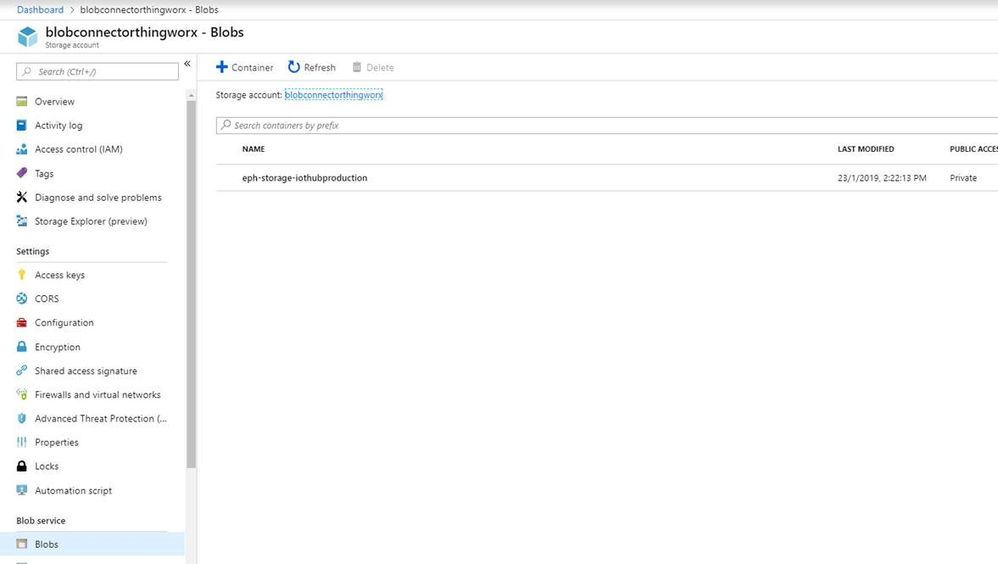This screenshot has height=564, width=998.
Task: Click the Overview icon in sidebar
Action: [x=22, y=101]
